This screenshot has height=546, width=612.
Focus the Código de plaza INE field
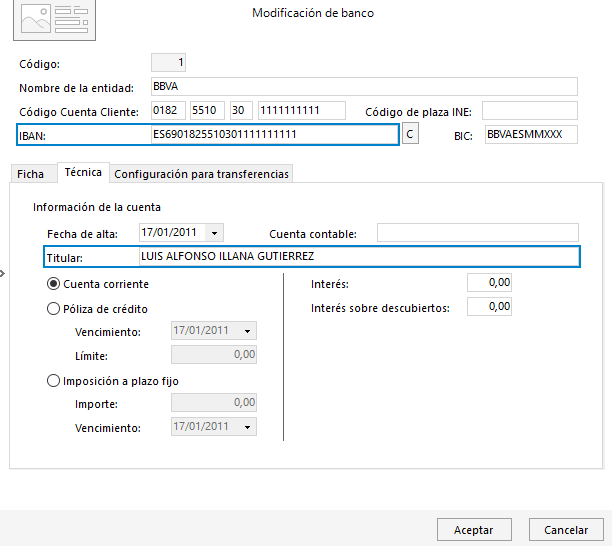pyautogui.click(x=530, y=110)
